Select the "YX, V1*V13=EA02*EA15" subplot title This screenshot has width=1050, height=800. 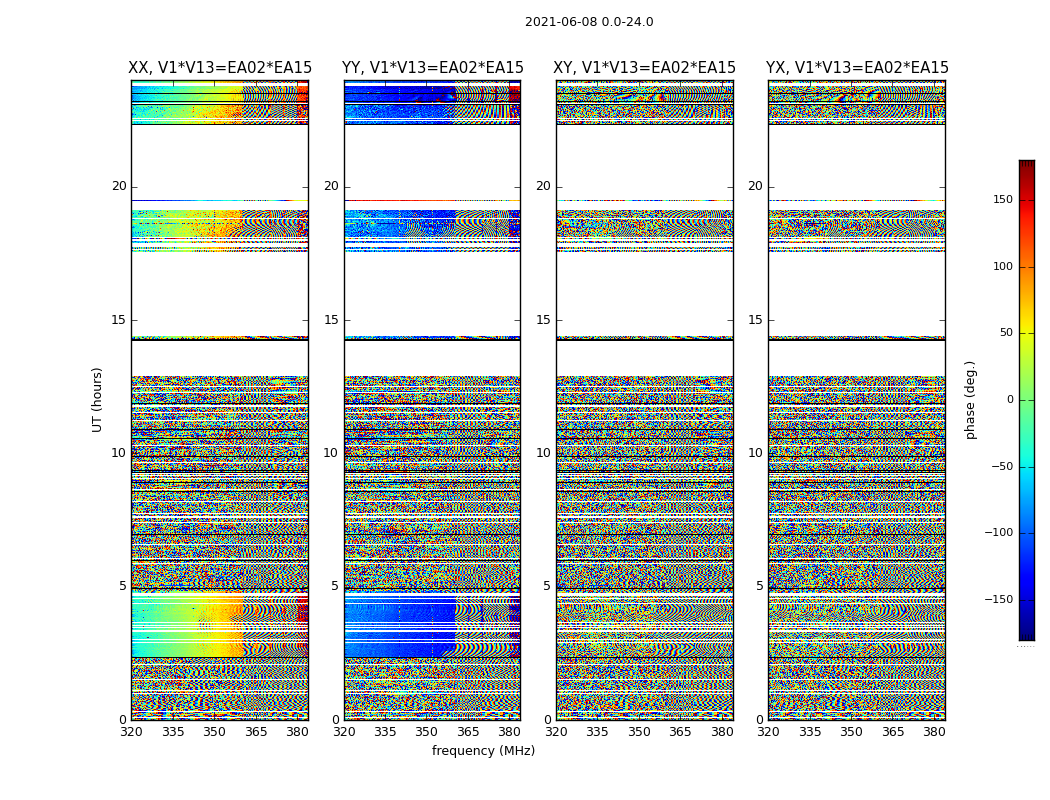pyautogui.click(x=857, y=68)
